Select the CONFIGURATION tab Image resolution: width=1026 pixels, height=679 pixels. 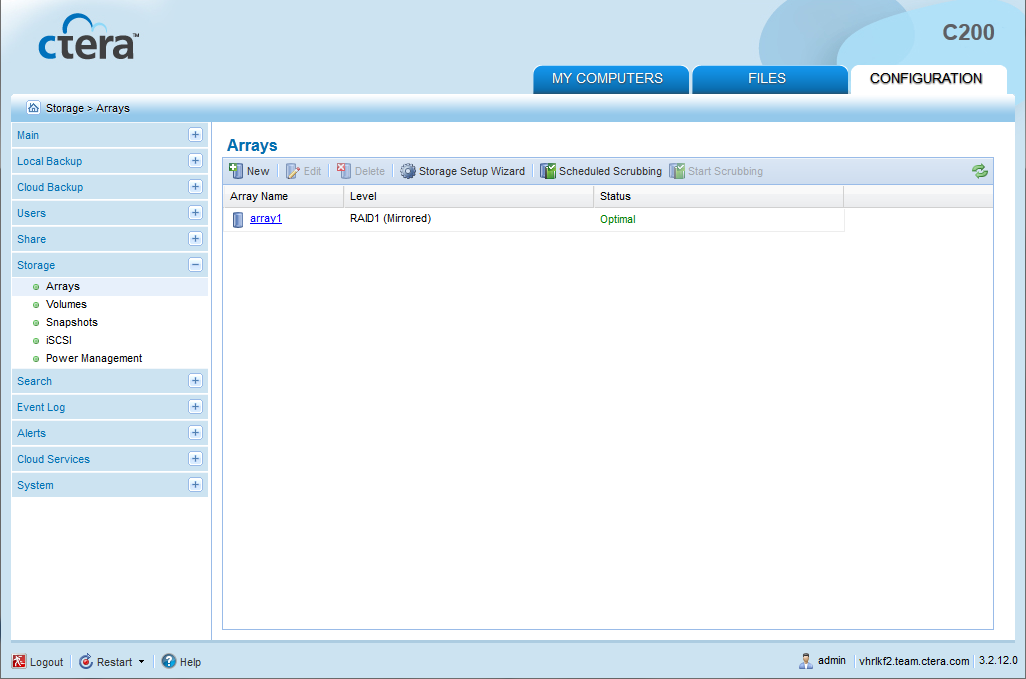[929, 79]
